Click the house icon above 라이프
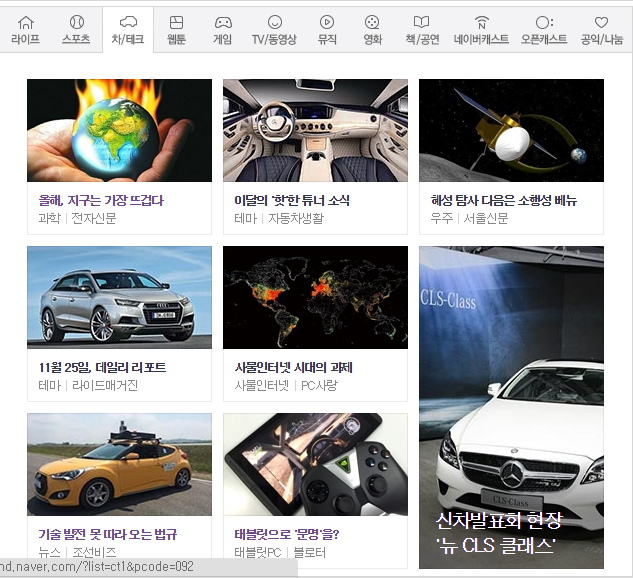 pos(26,22)
